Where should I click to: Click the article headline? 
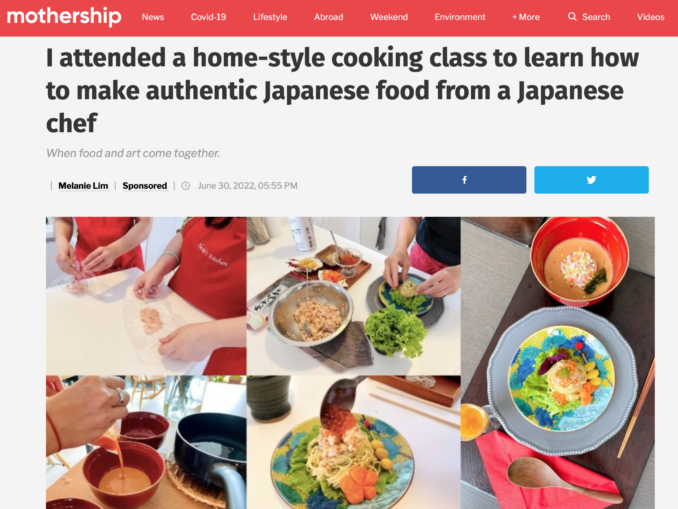342,90
